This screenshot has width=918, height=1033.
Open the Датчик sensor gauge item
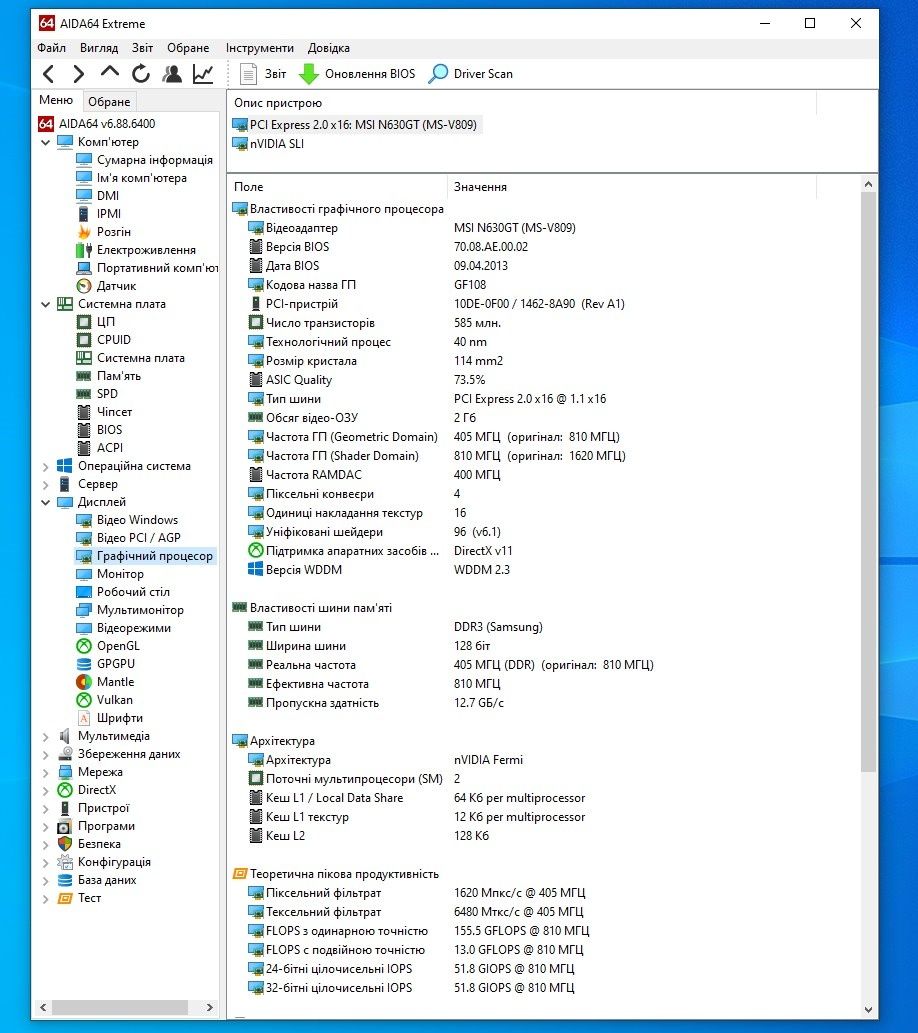(106, 286)
